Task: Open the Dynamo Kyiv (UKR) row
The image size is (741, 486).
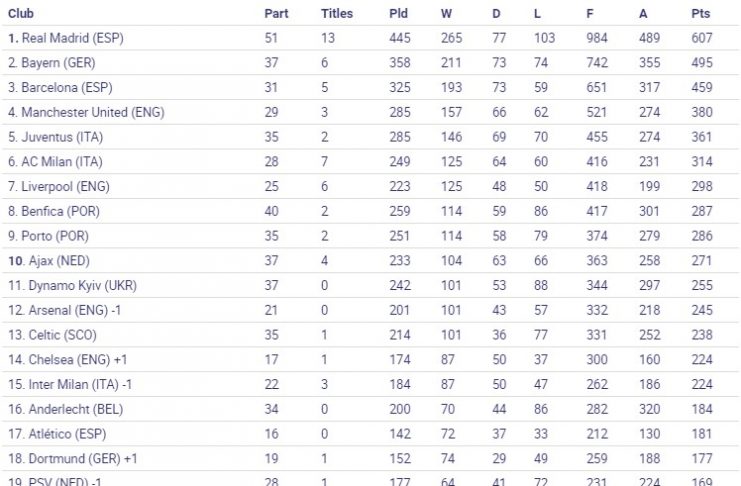Action: tap(370, 286)
